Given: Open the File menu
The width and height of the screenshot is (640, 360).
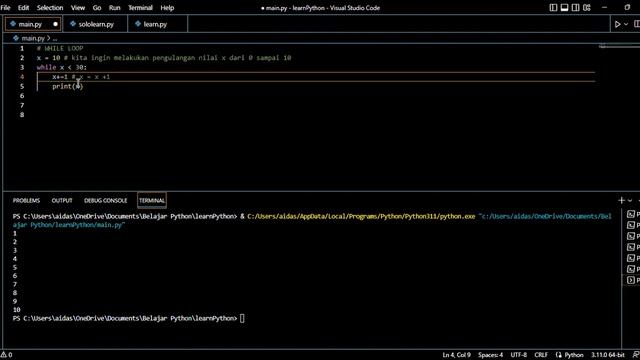Looking at the screenshot, I should [x=5, y=7].
